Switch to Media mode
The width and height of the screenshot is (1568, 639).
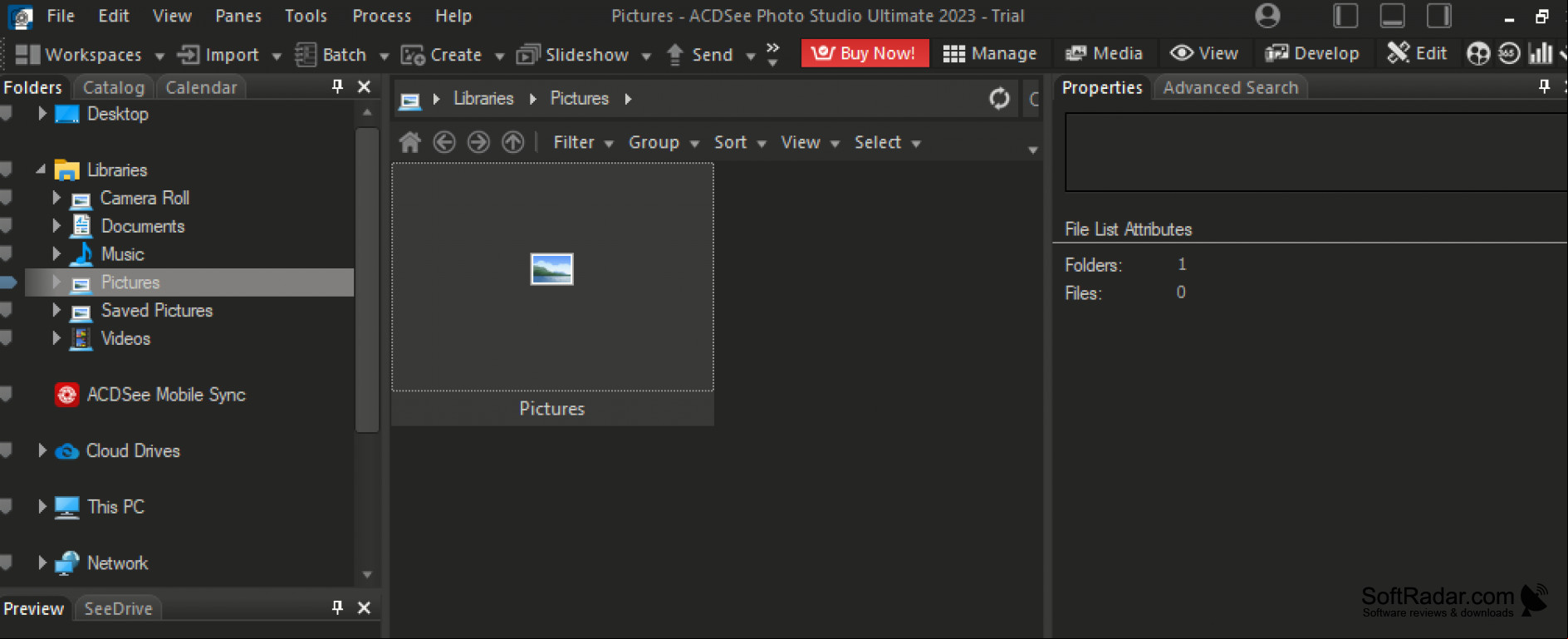(1104, 53)
